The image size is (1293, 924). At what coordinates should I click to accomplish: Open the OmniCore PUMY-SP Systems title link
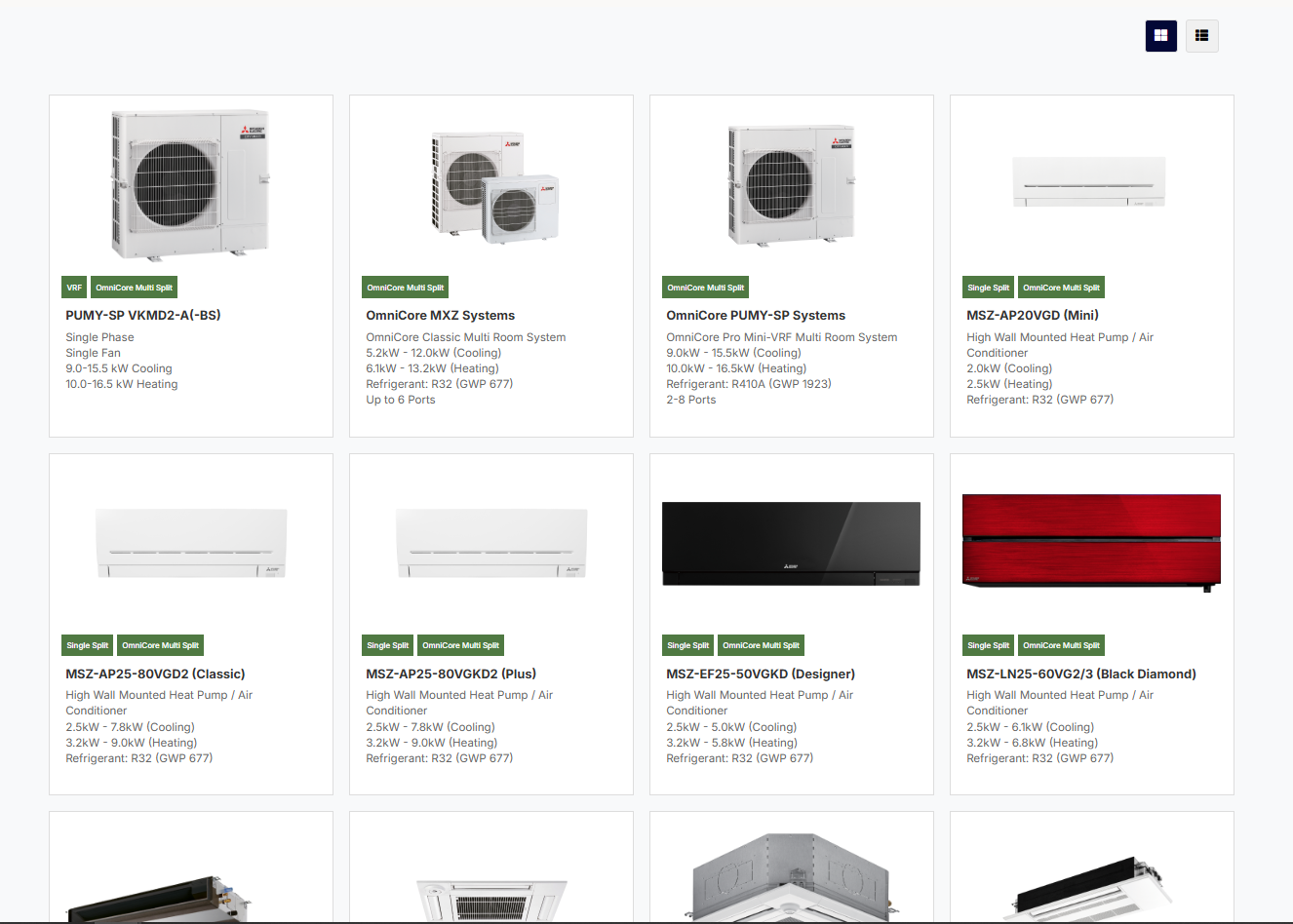coord(756,315)
